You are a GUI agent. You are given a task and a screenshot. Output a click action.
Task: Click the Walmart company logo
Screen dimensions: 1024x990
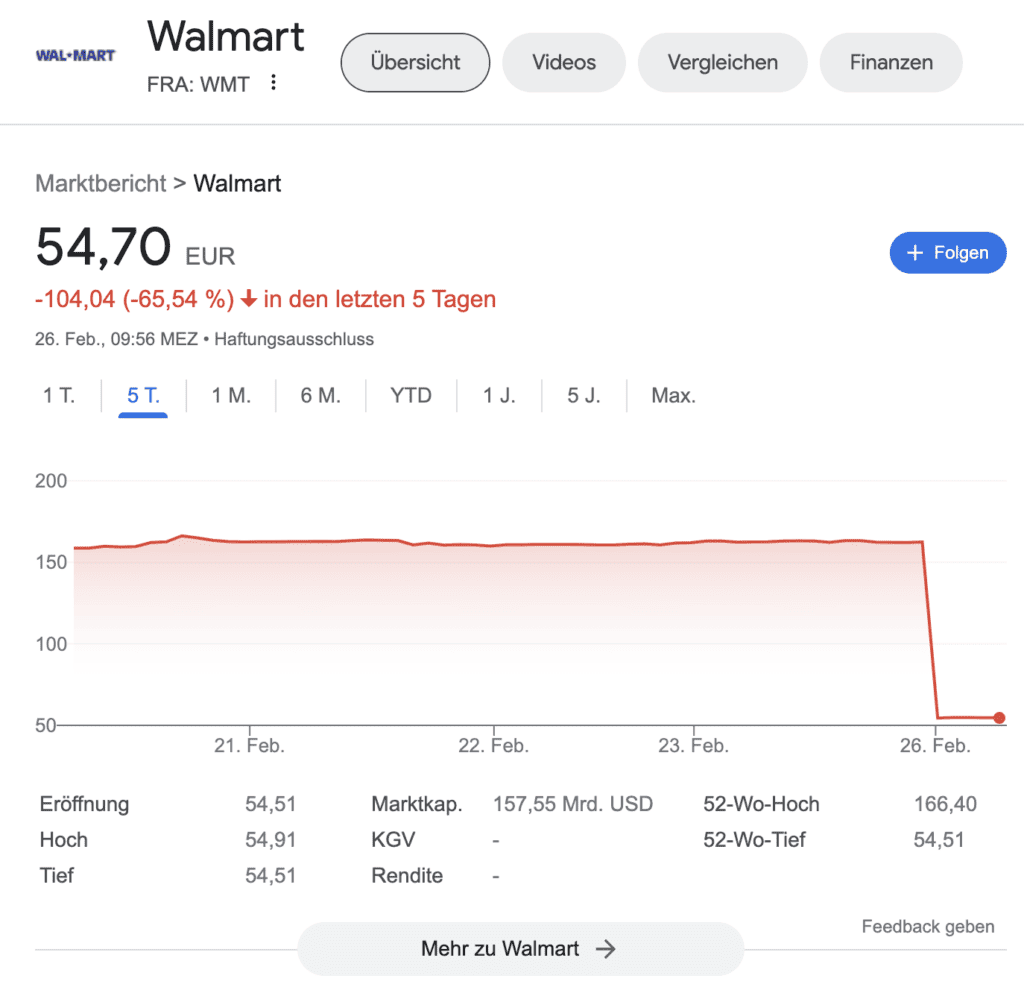click(x=75, y=55)
